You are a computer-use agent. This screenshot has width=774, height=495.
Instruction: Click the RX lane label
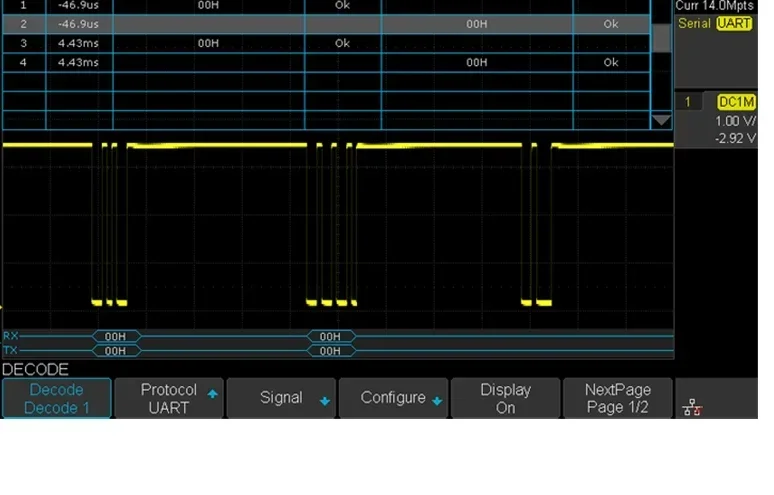pos(11,336)
